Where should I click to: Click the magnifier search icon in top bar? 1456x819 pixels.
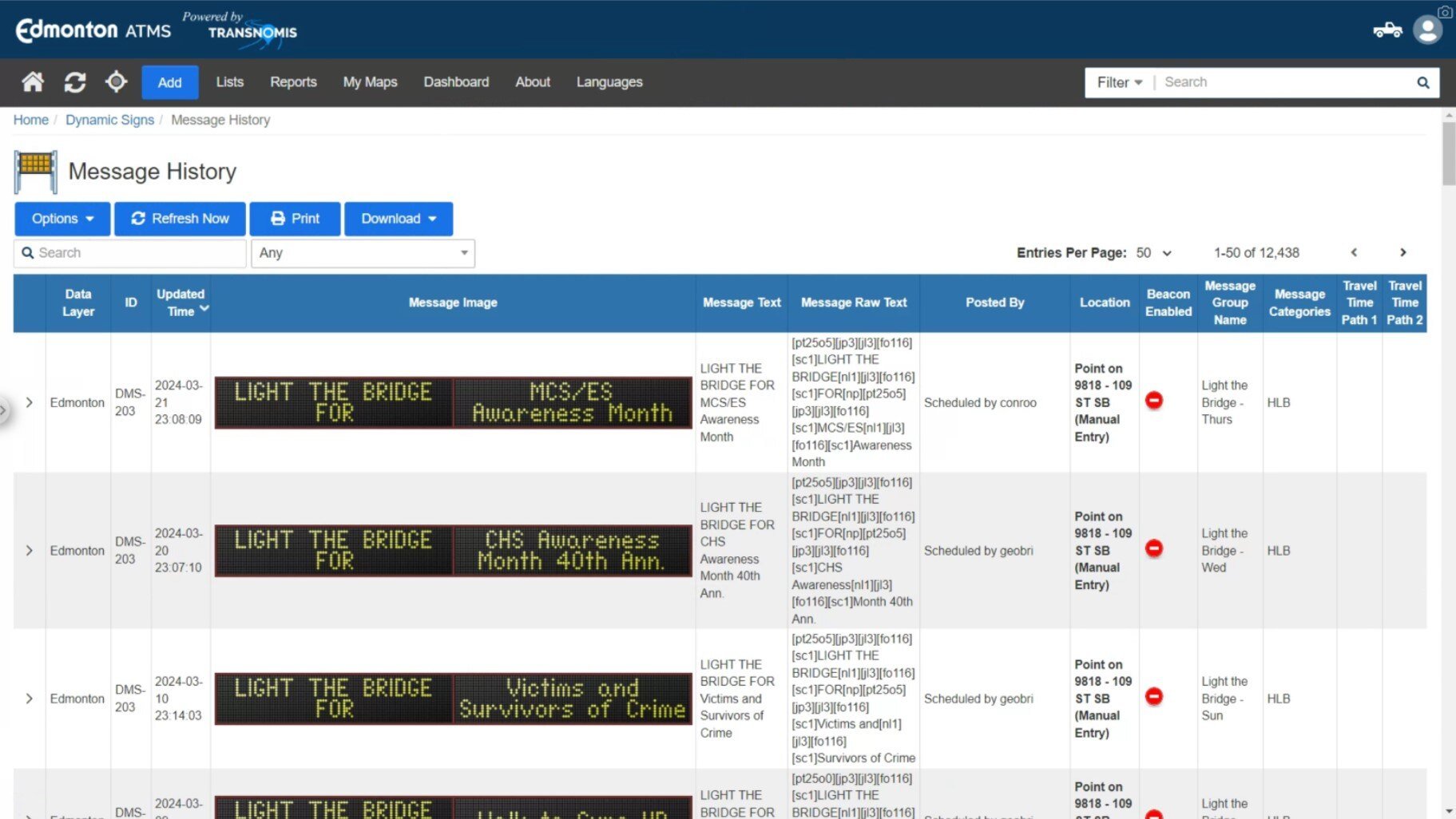(1422, 82)
